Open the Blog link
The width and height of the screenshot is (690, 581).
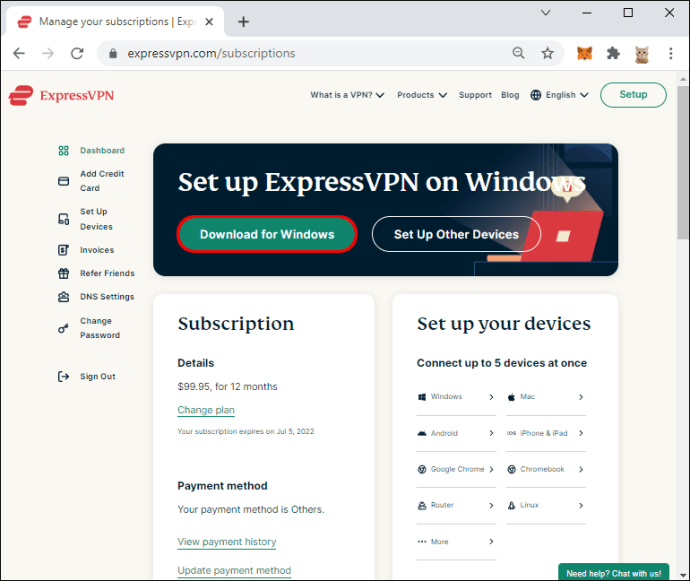pos(510,95)
